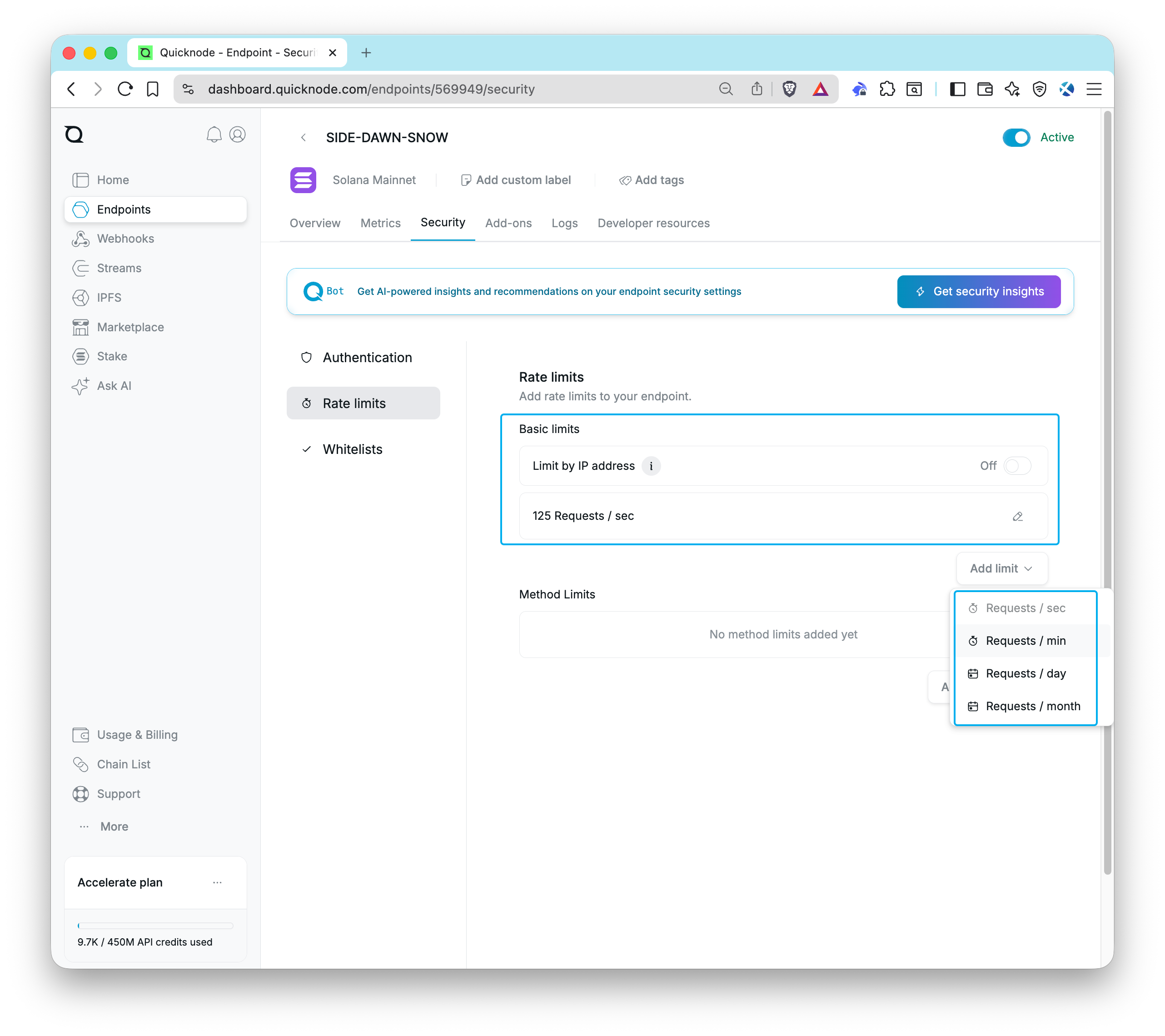Open the Stake section
The image size is (1165, 1036).
pos(112,356)
